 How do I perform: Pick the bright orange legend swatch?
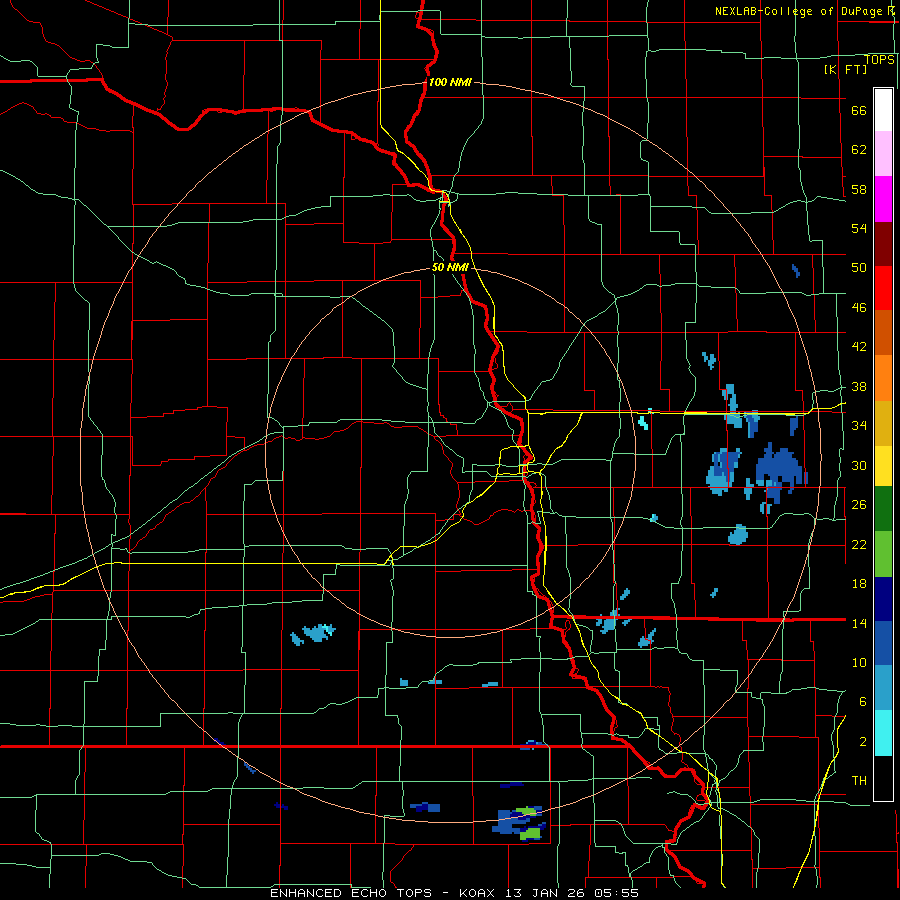pos(883,378)
